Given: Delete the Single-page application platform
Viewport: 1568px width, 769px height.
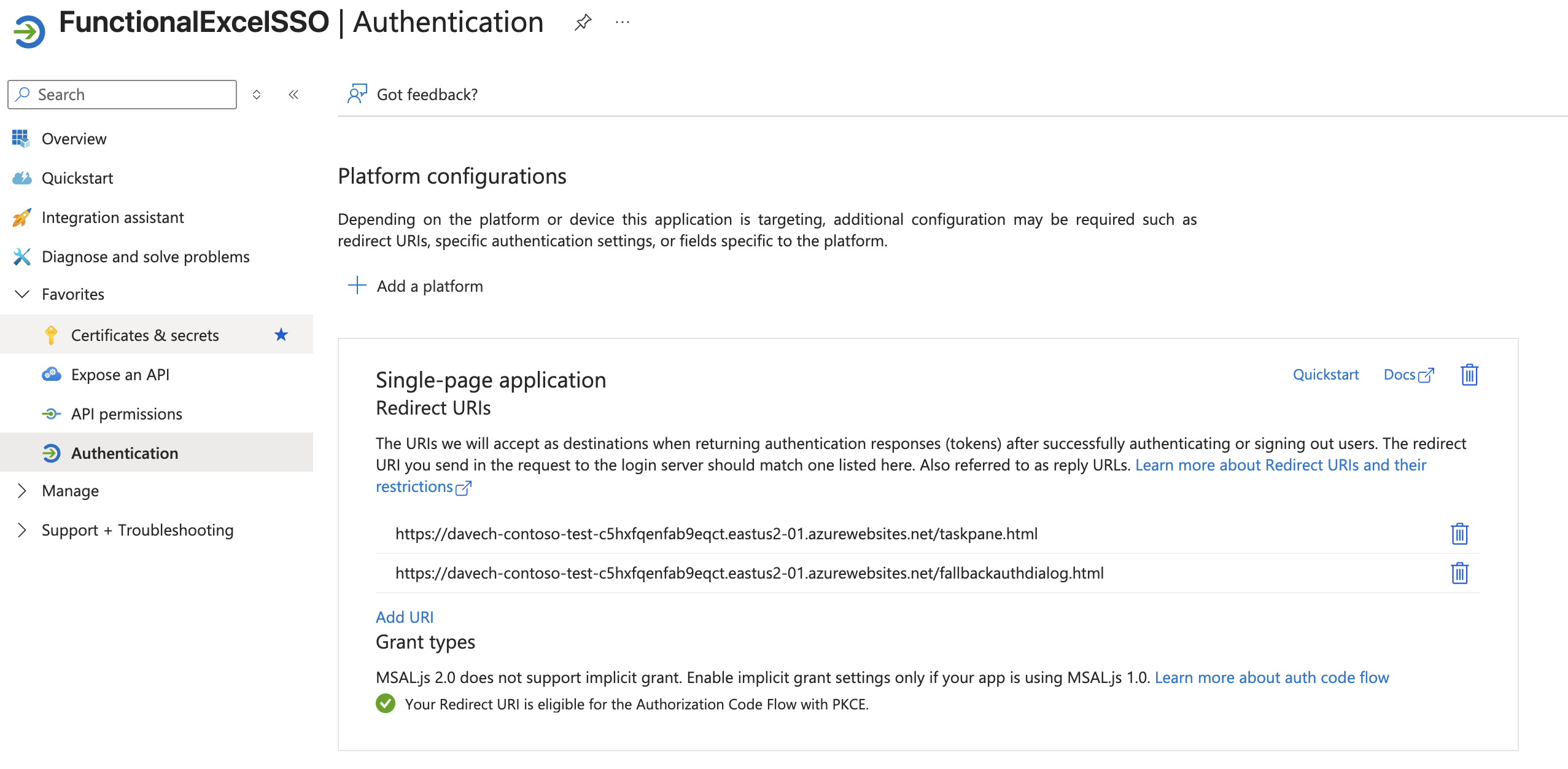Looking at the screenshot, I should (x=1469, y=375).
